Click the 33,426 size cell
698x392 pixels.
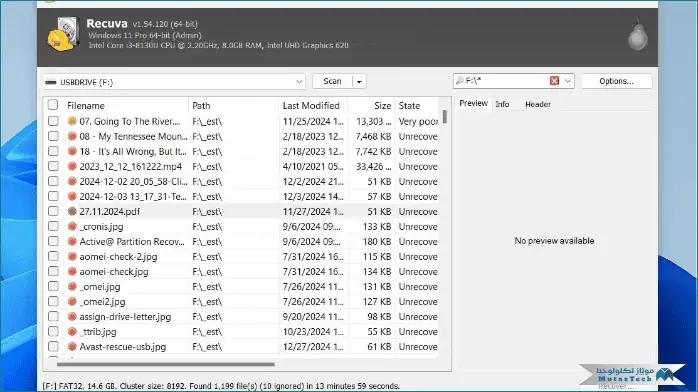(373, 166)
